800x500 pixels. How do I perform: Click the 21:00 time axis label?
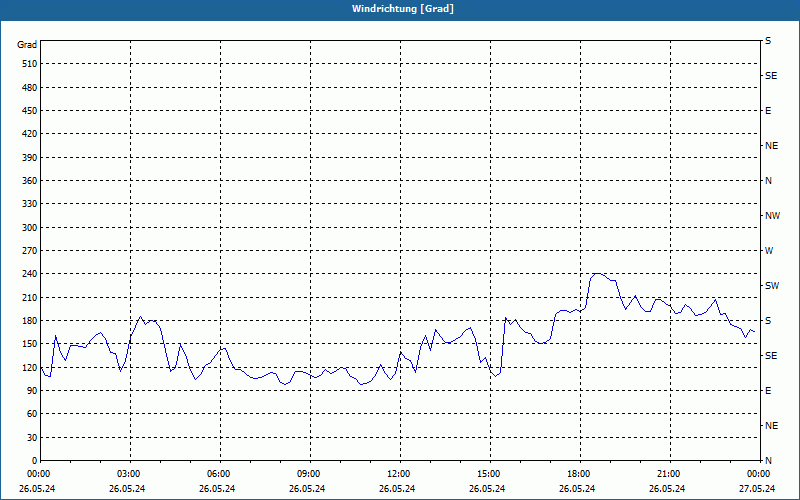click(670, 473)
